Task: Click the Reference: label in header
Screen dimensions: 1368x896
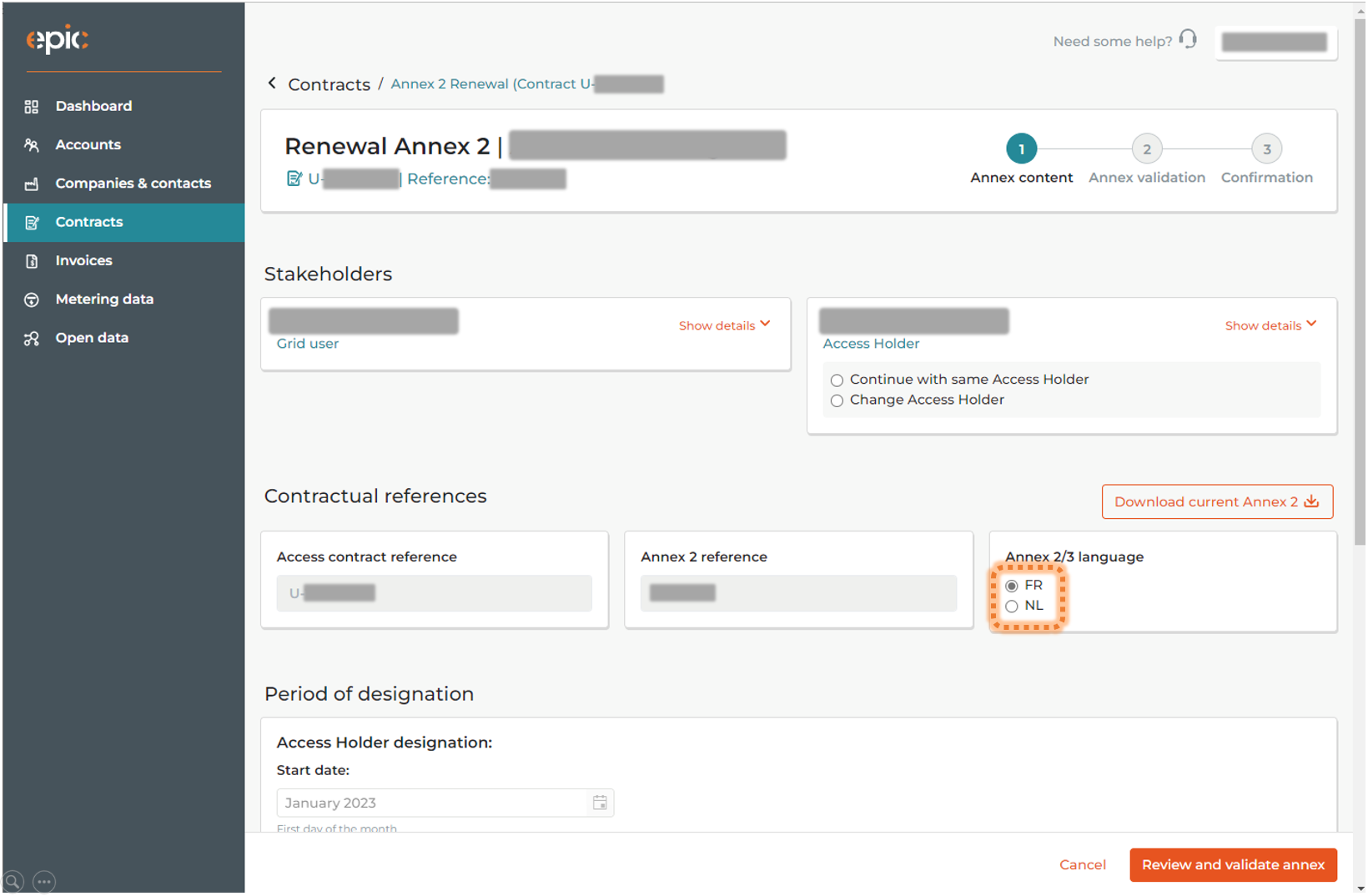Action: [x=448, y=179]
